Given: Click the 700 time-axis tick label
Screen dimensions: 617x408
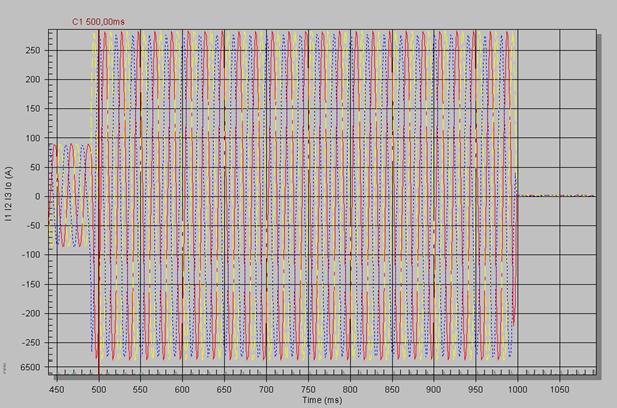Looking at the screenshot, I should tap(266, 390).
